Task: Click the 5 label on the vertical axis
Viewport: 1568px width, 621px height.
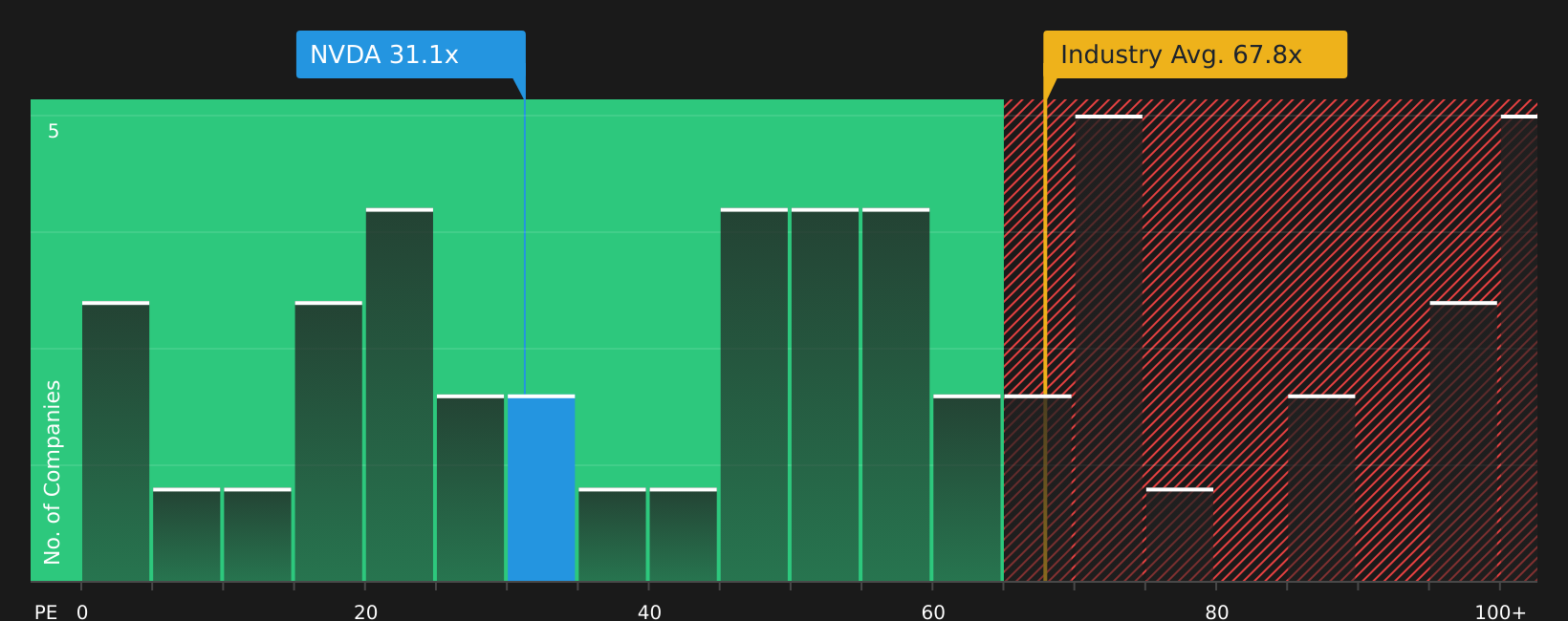Action: point(54,131)
